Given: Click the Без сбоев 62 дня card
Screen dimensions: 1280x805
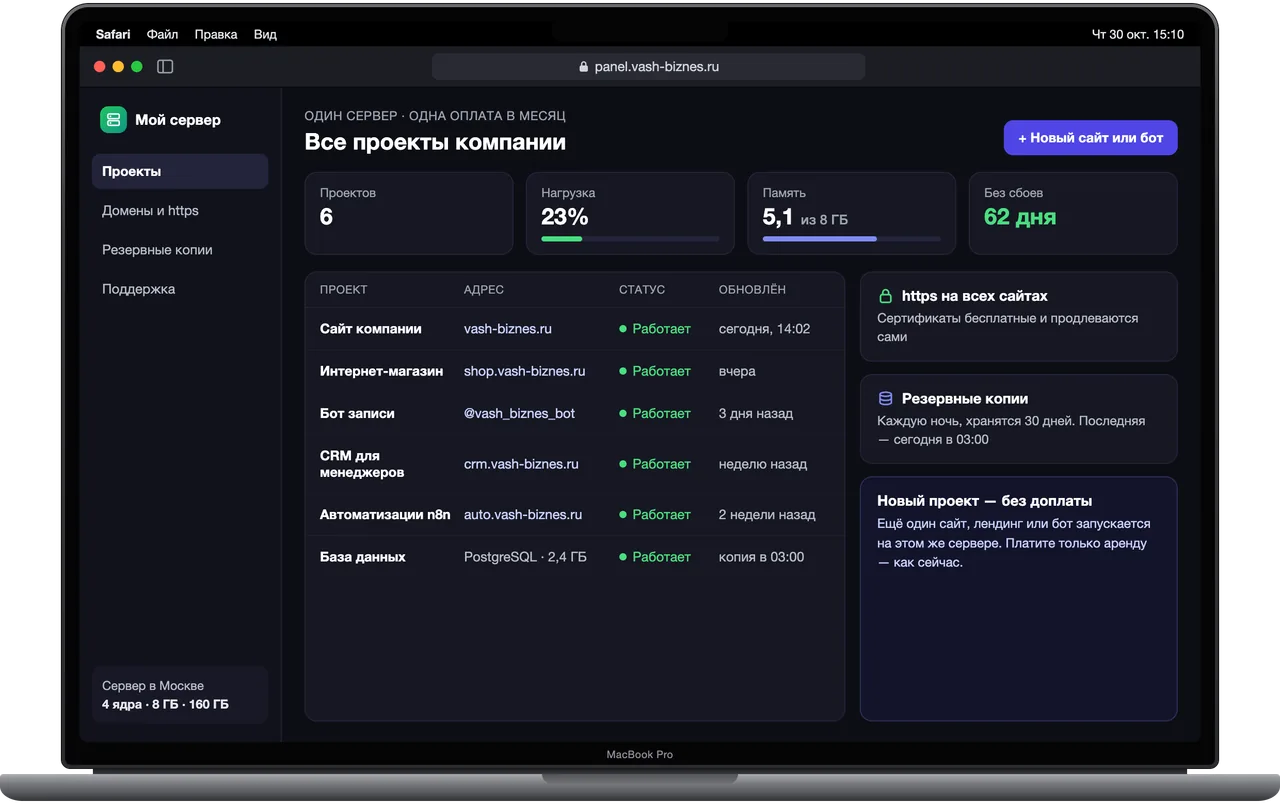Looking at the screenshot, I should point(1073,213).
